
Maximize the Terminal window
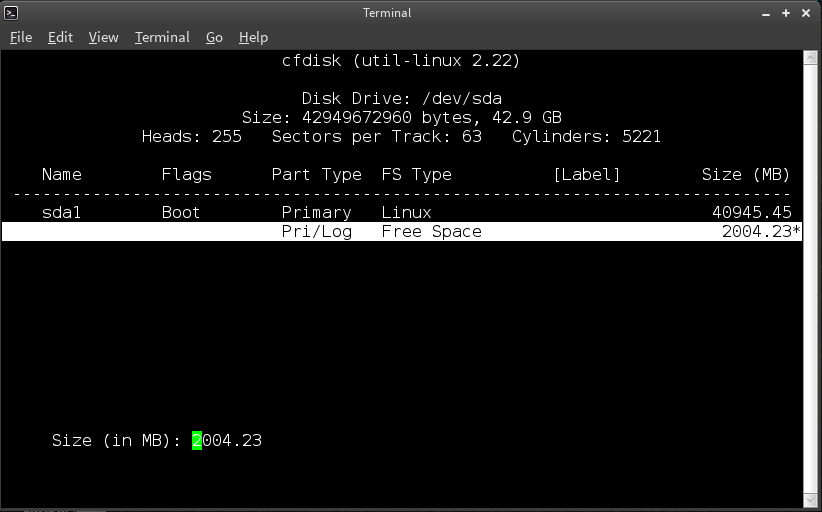tap(786, 13)
